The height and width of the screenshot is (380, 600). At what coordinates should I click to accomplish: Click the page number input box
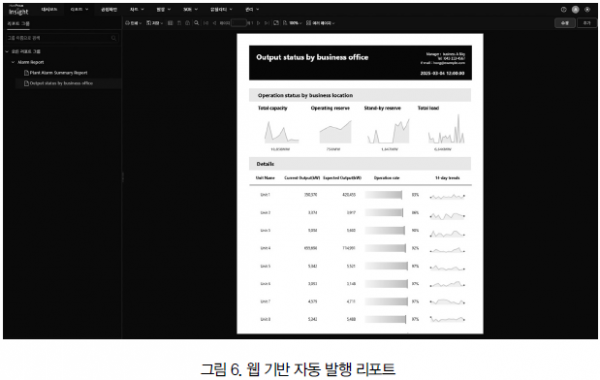pos(238,23)
